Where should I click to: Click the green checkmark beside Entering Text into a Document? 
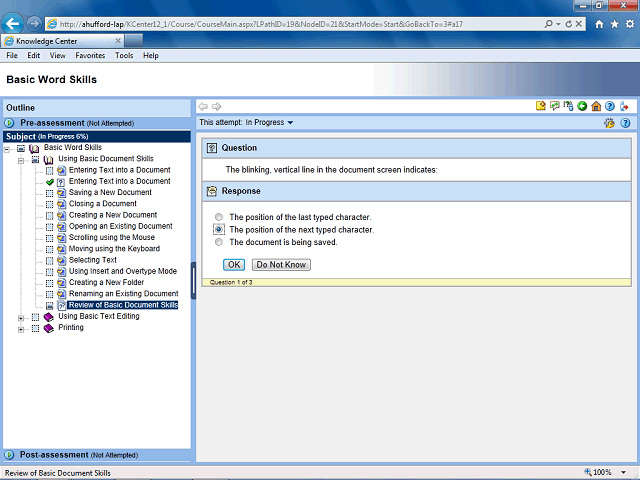(x=50, y=182)
